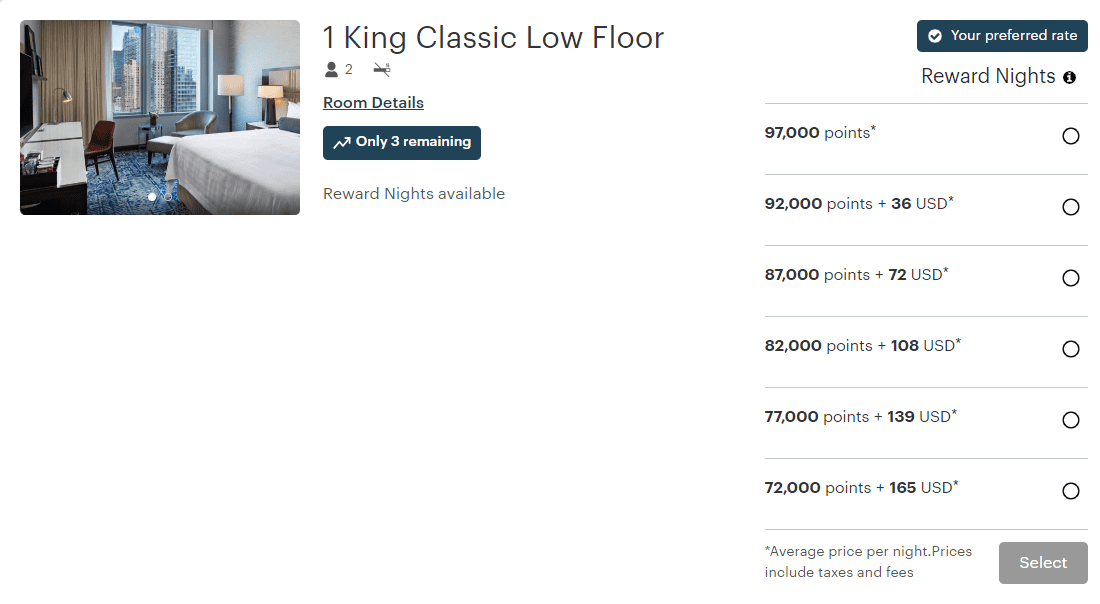Click the Your preferred rate label text

(1014, 35)
